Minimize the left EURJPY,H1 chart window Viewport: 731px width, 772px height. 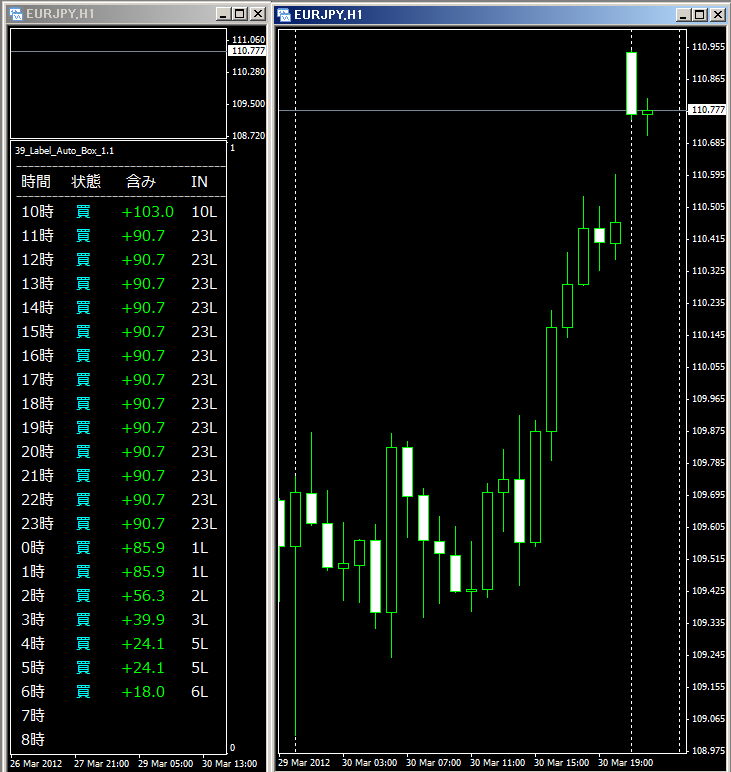click(x=221, y=14)
